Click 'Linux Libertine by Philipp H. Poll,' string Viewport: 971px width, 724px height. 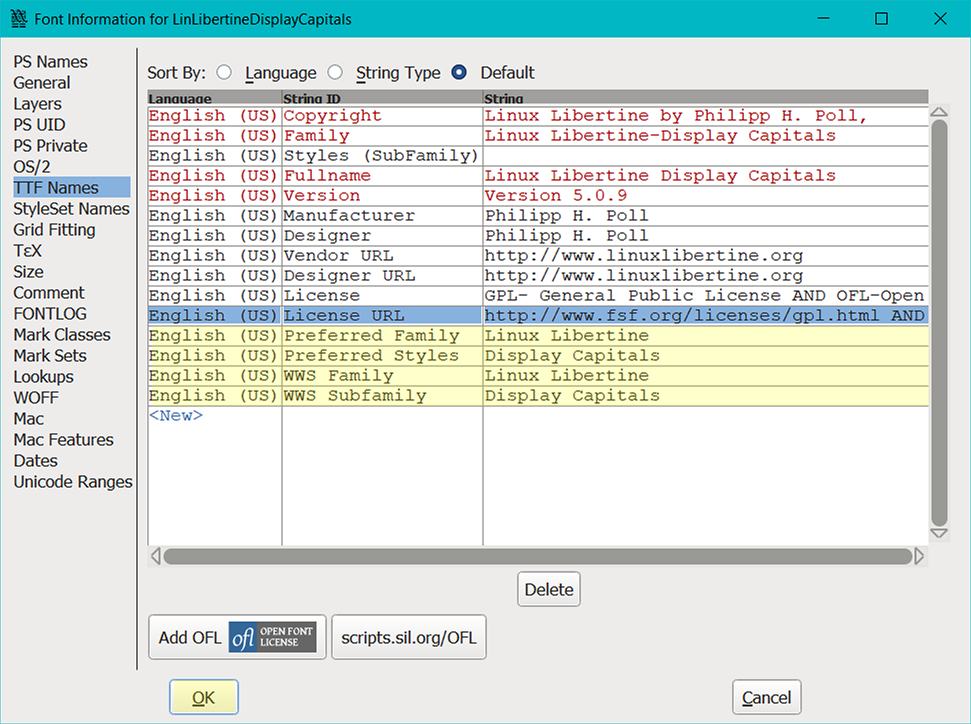[x=705, y=116]
